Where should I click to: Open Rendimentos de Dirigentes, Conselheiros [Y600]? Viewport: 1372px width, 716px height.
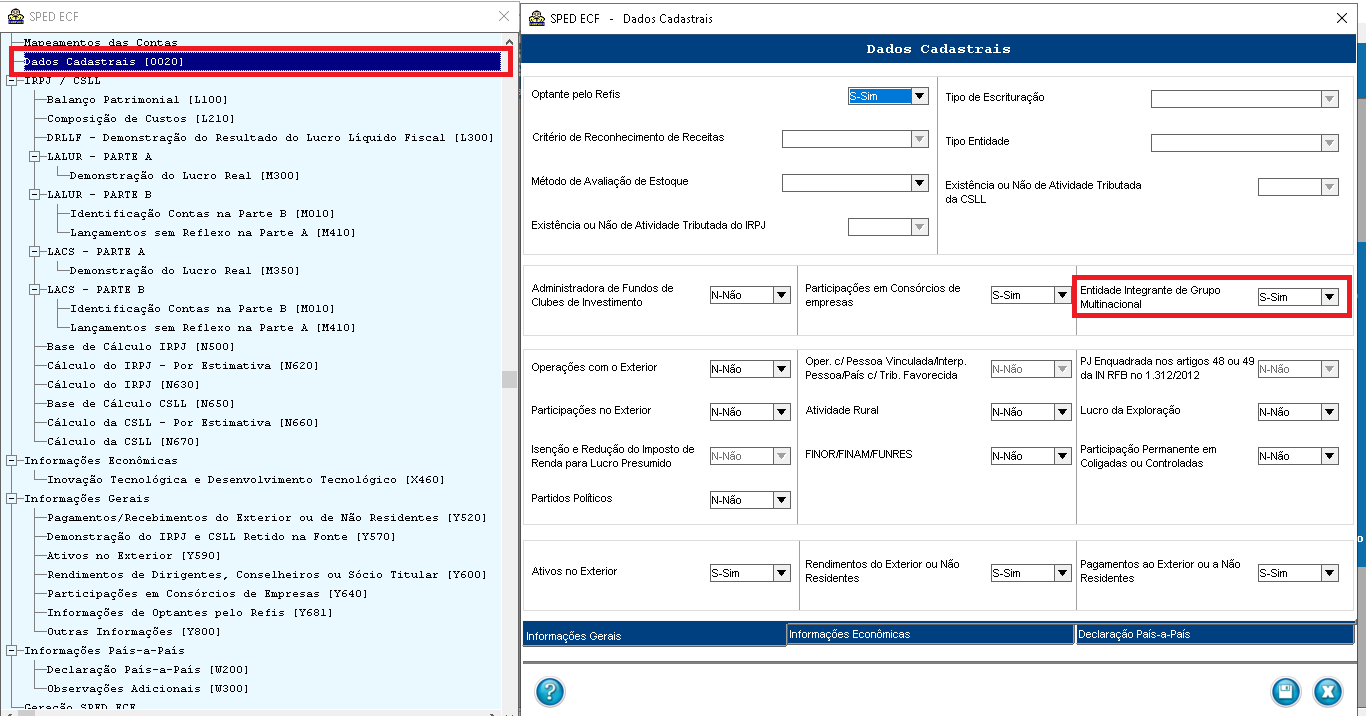(x=267, y=575)
